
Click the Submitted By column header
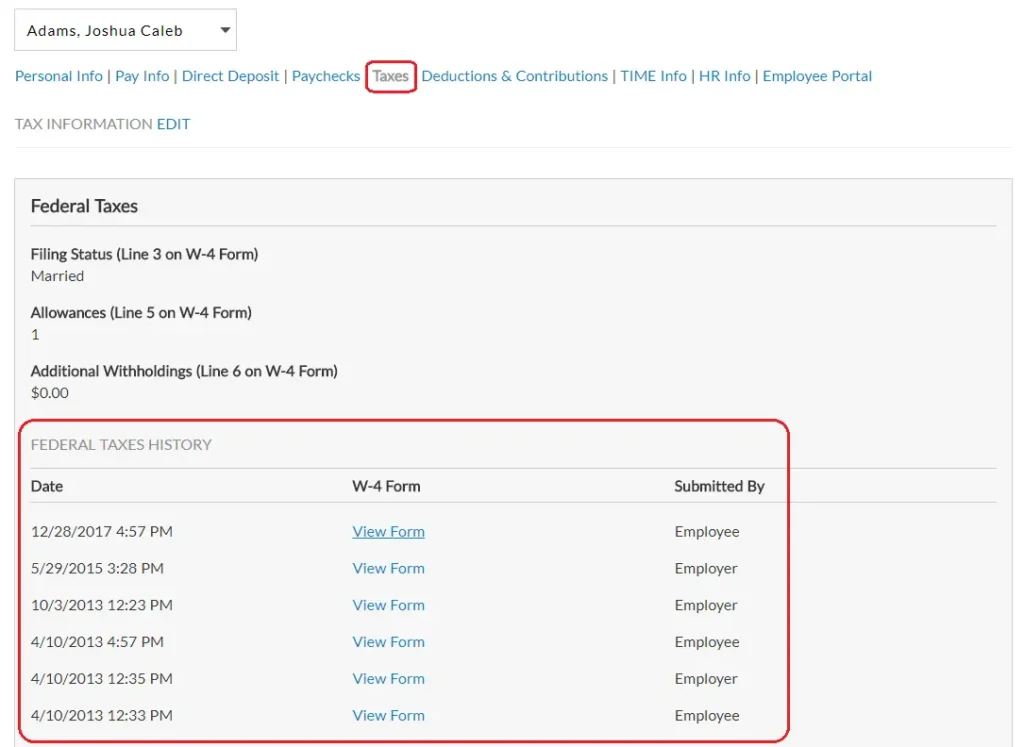719,486
